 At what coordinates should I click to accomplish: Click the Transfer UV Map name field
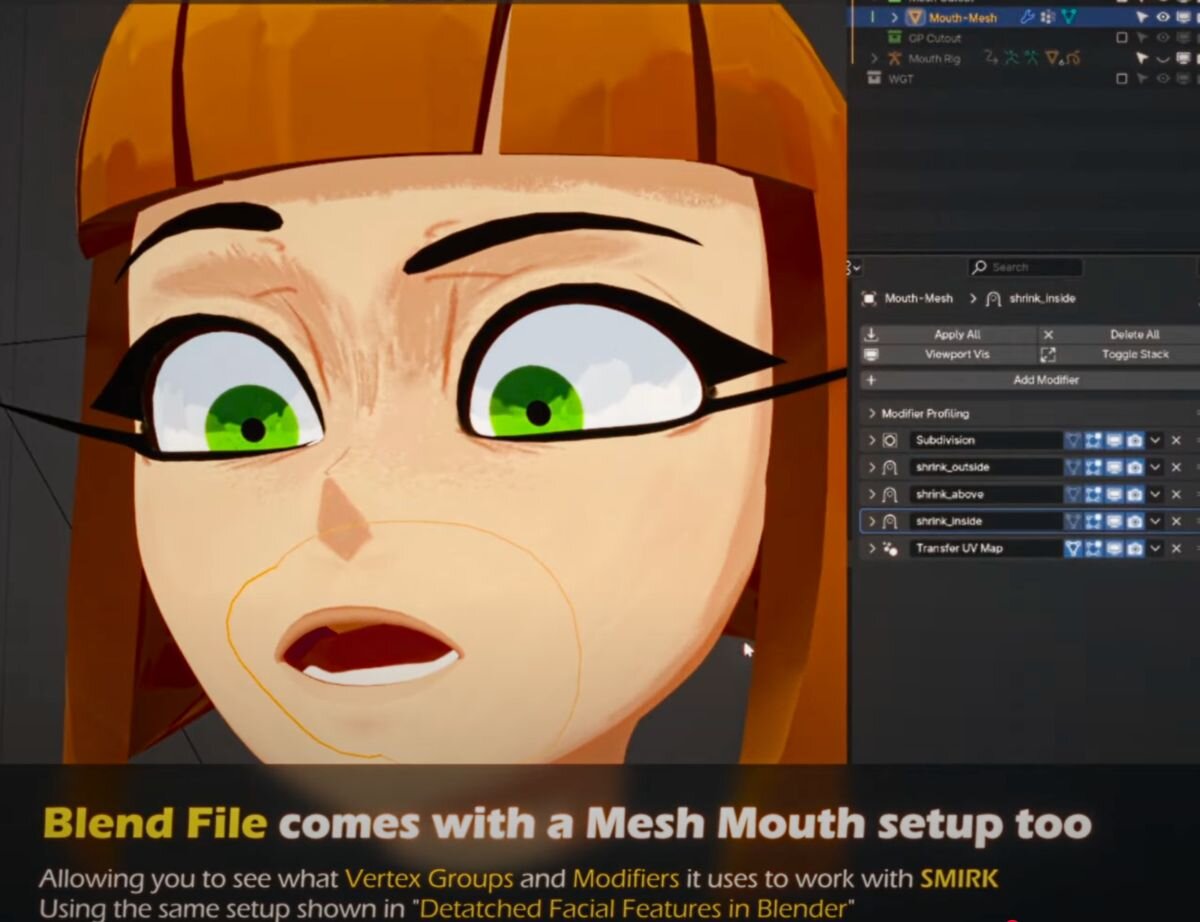(985, 548)
